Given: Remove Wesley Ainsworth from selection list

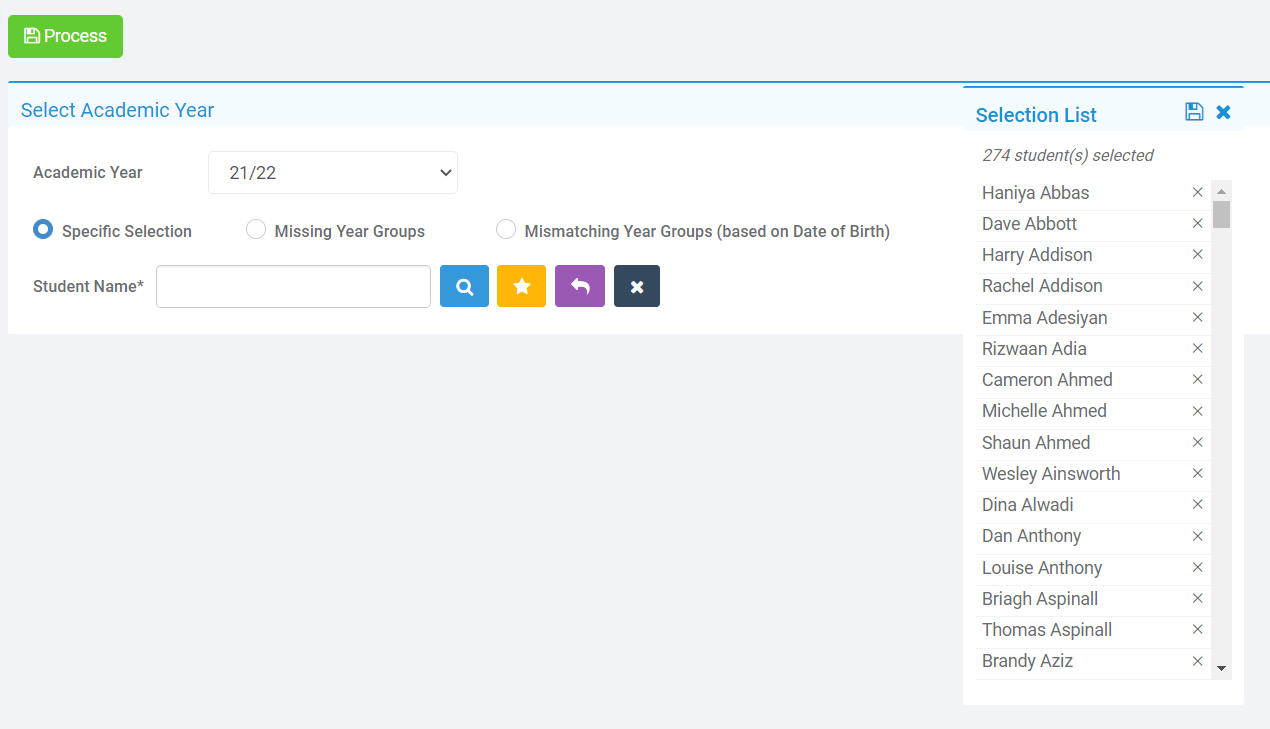Looking at the screenshot, I should [1197, 474].
